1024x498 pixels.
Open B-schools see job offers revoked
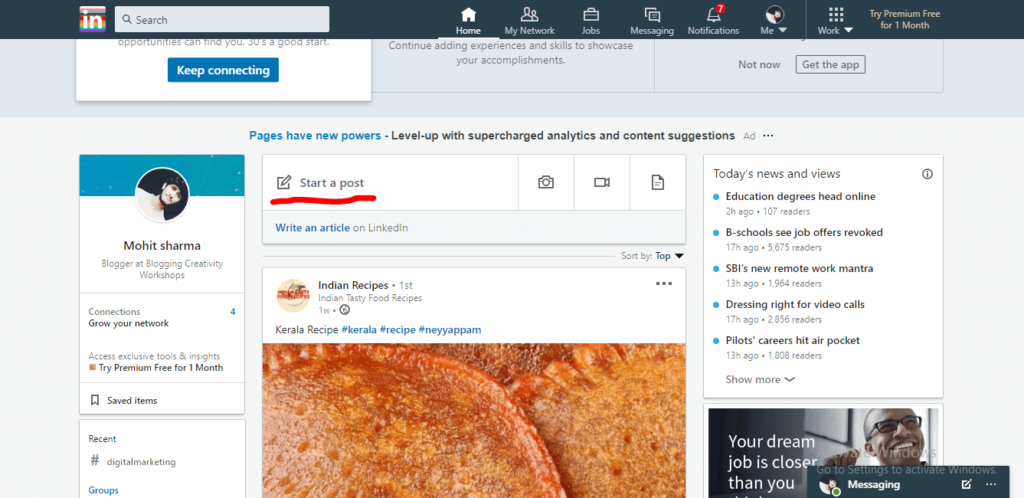tap(804, 232)
